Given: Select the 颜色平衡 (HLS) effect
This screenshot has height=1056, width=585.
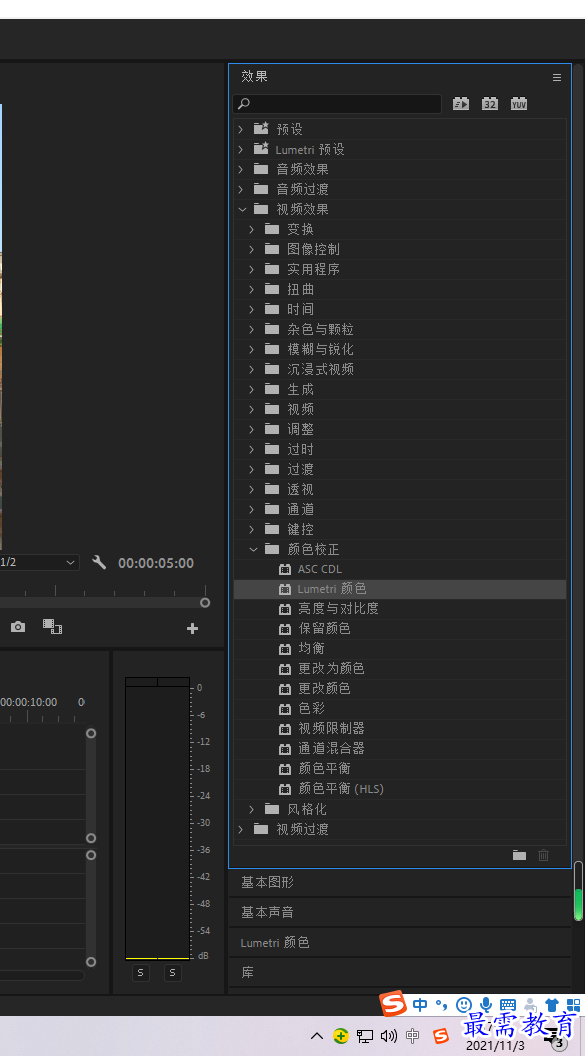Looking at the screenshot, I should point(400,789).
